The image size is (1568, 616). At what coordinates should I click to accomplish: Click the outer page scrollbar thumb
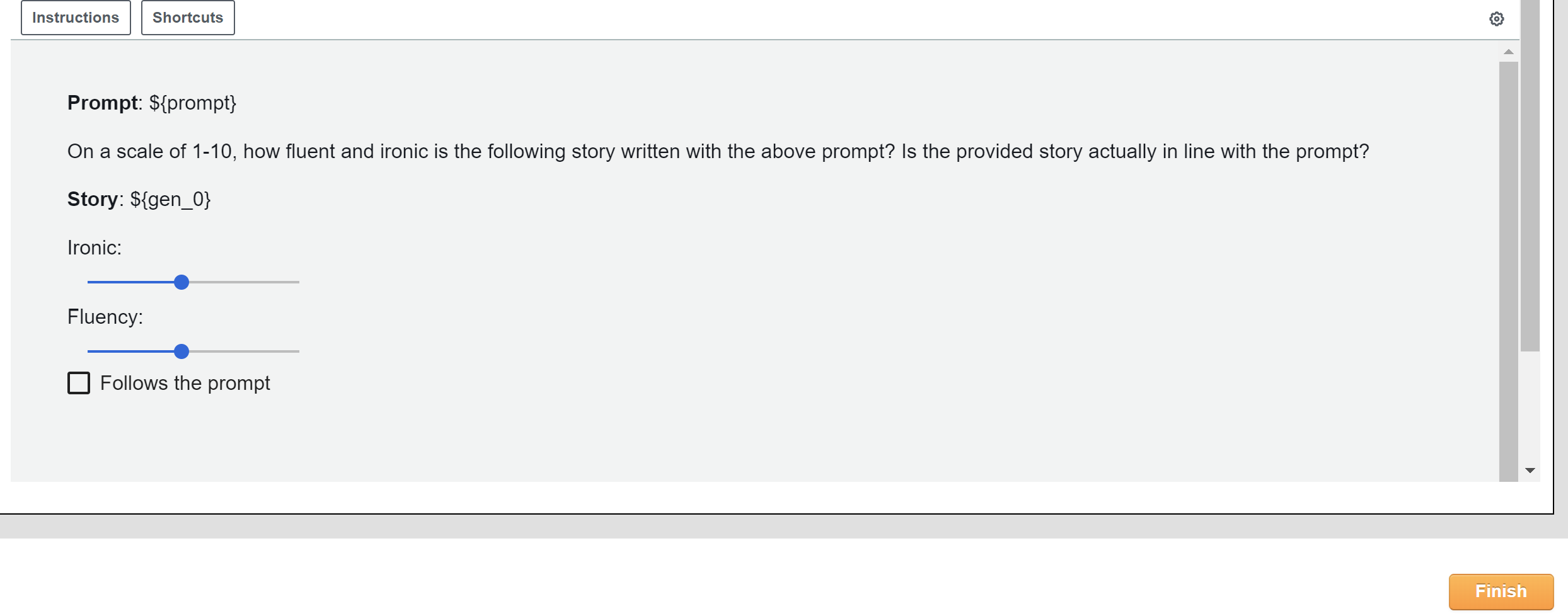(1530, 176)
